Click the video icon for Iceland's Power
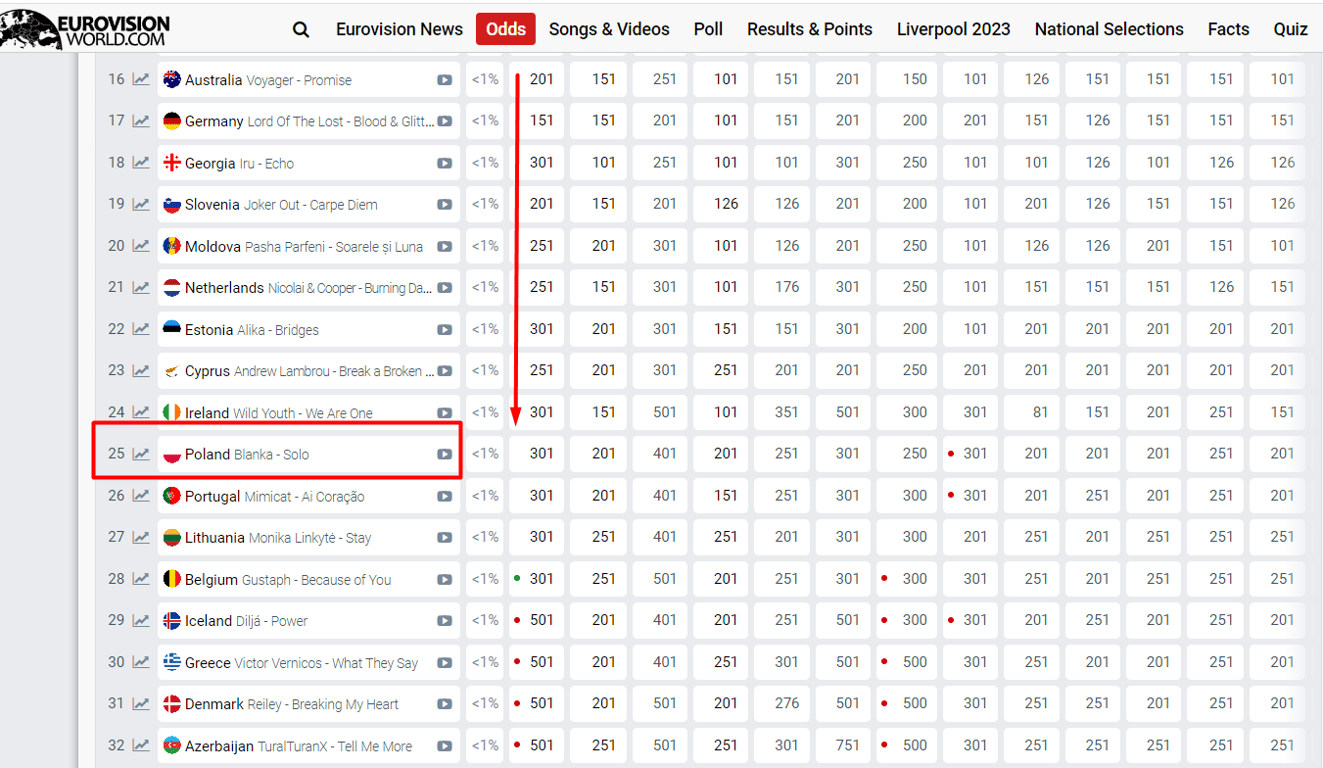 tap(444, 620)
